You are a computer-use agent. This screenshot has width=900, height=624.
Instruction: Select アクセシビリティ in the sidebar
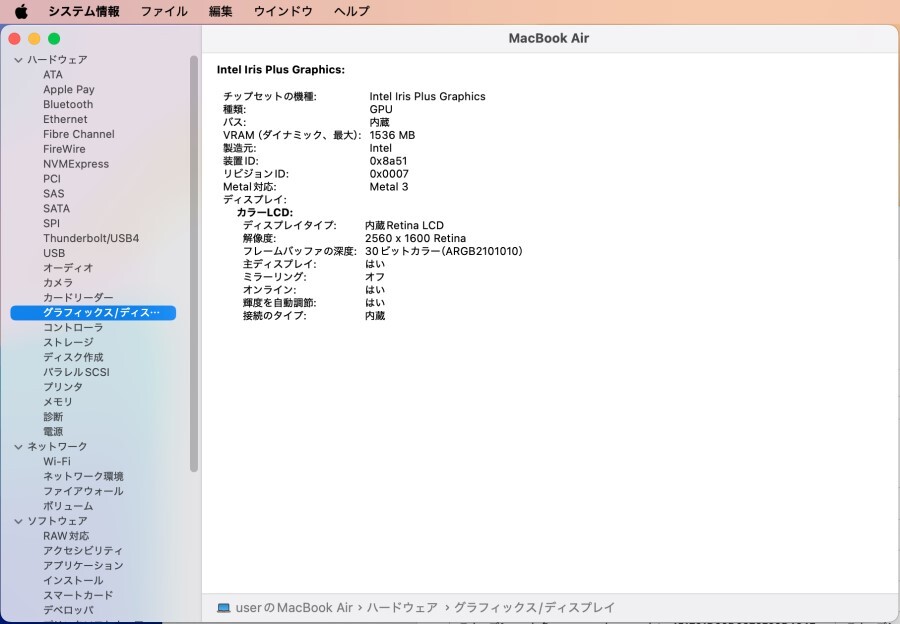tap(83, 551)
